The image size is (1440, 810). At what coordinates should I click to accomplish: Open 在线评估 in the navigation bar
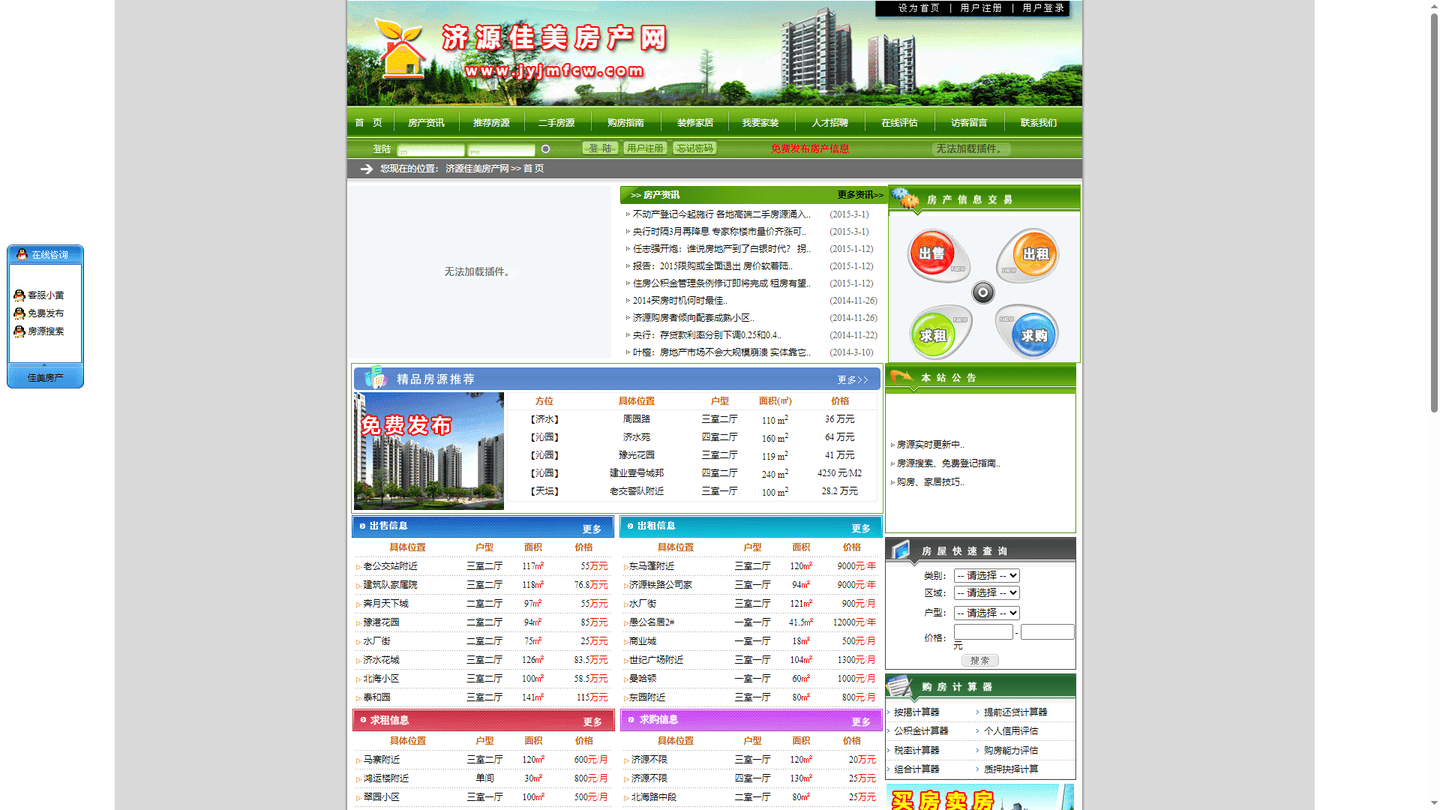pos(899,123)
